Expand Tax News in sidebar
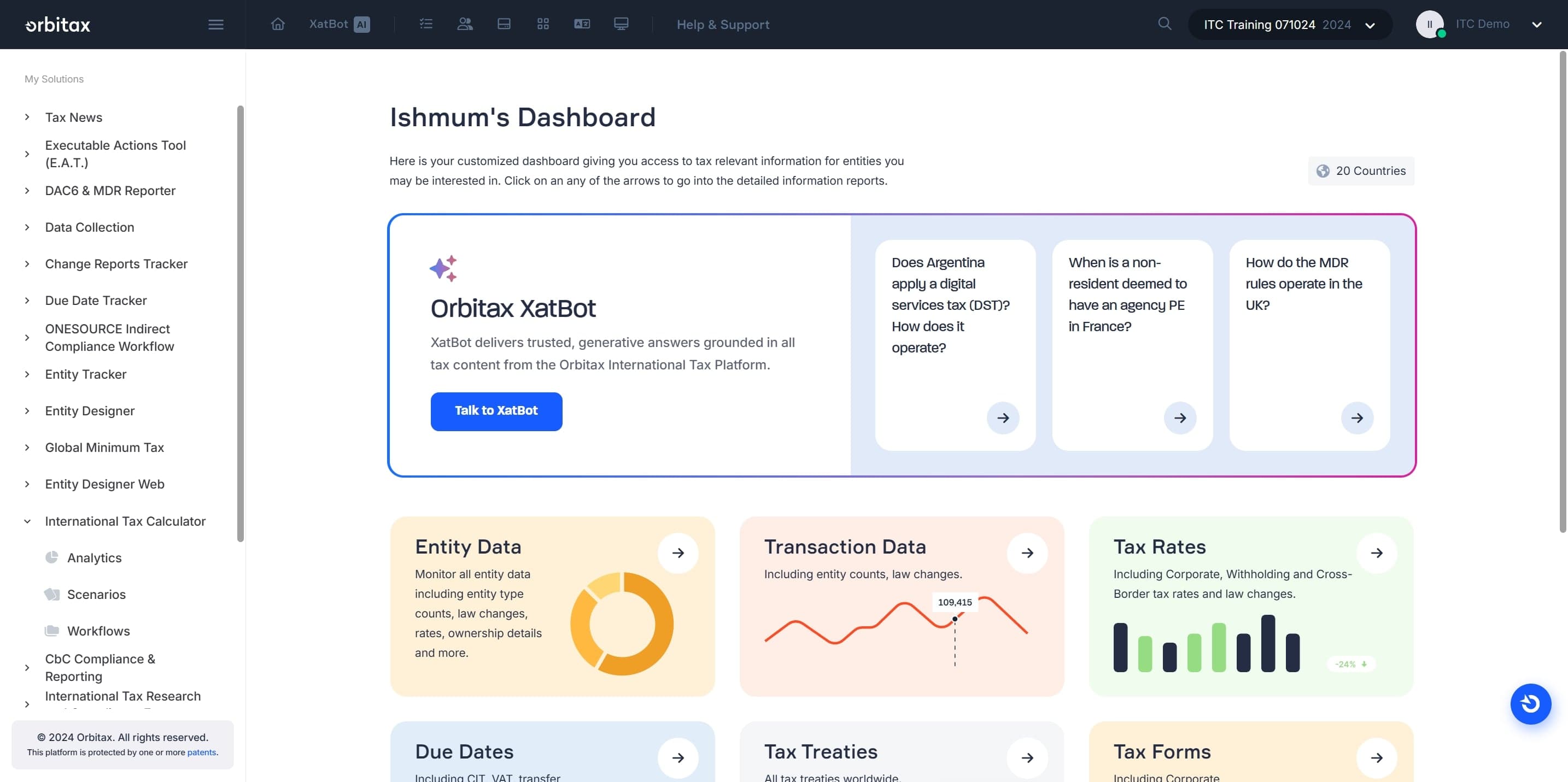This screenshot has height=782, width=1568. pyautogui.click(x=27, y=117)
